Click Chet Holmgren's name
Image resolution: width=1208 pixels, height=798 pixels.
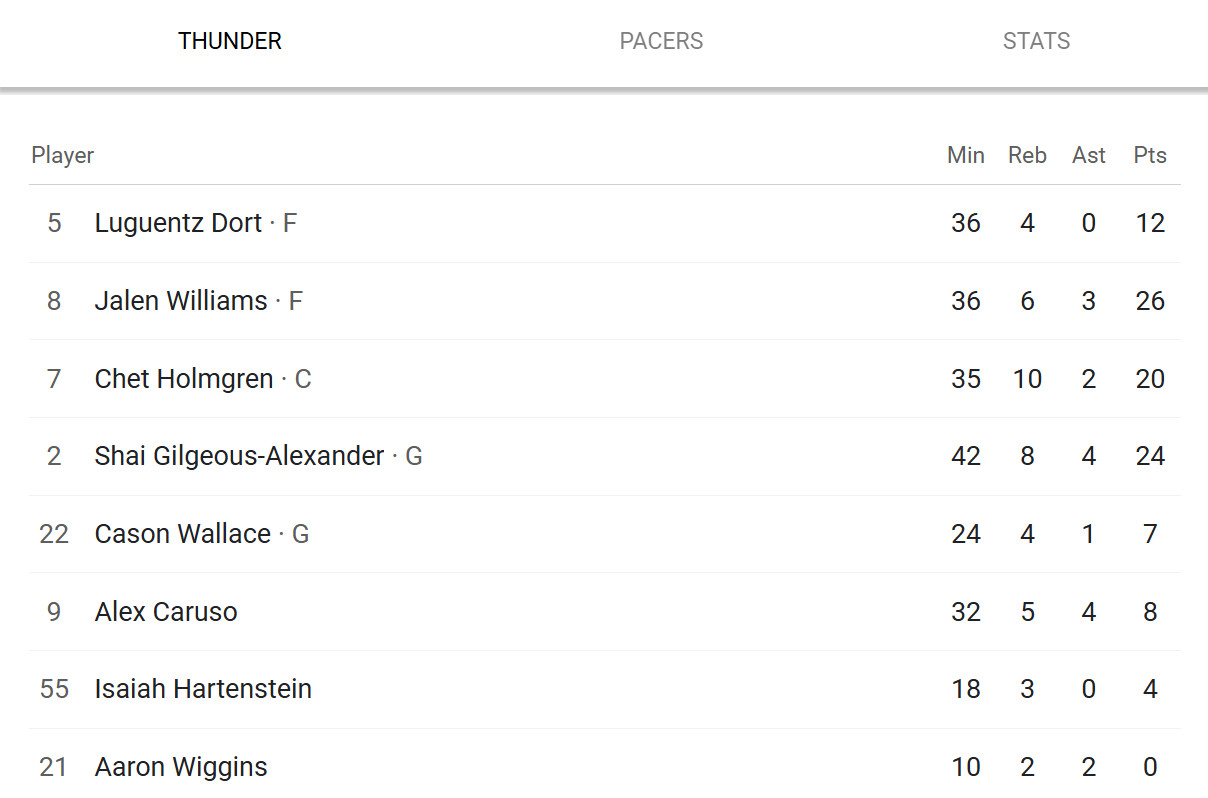184,378
